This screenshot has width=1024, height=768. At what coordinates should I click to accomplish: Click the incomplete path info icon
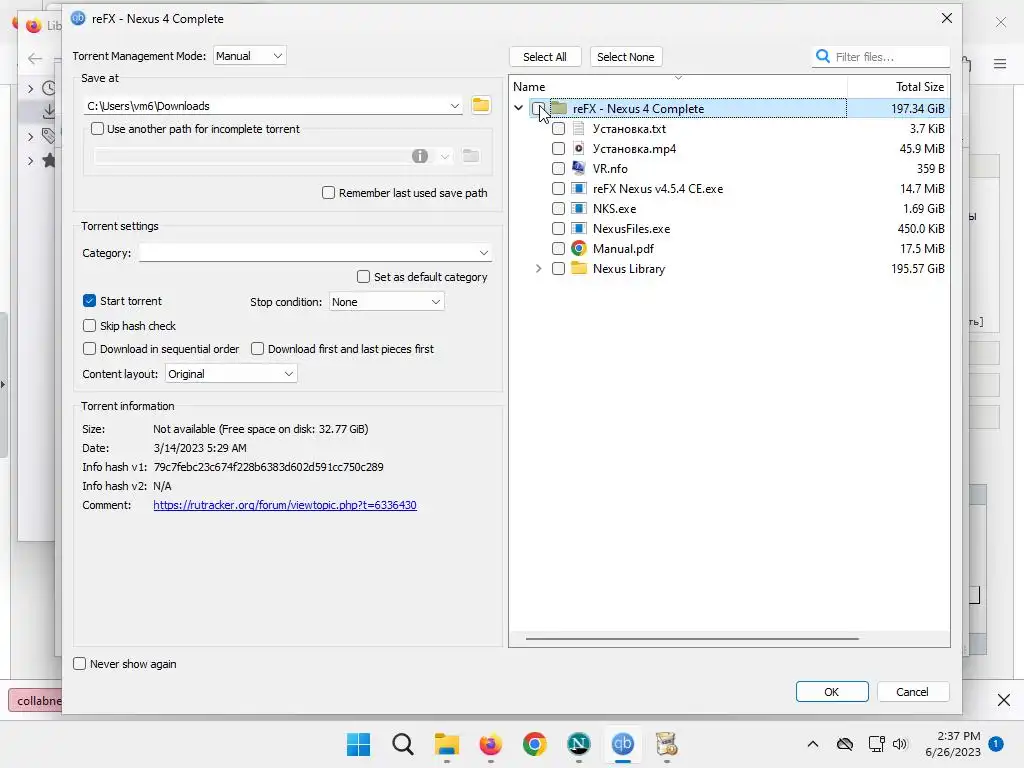420,156
